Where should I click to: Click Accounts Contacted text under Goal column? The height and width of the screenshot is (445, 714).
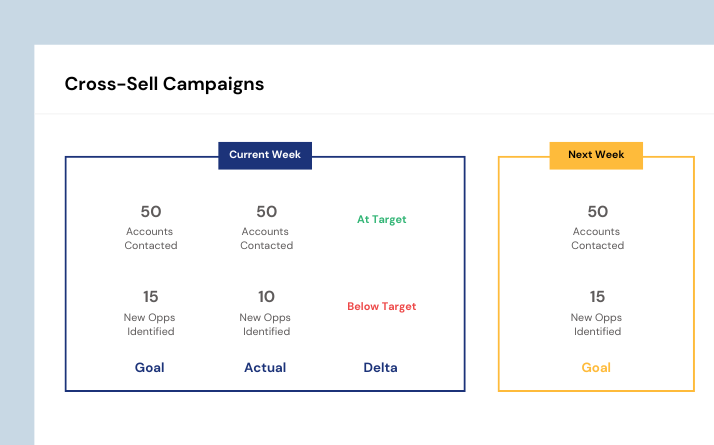pos(151,239)
